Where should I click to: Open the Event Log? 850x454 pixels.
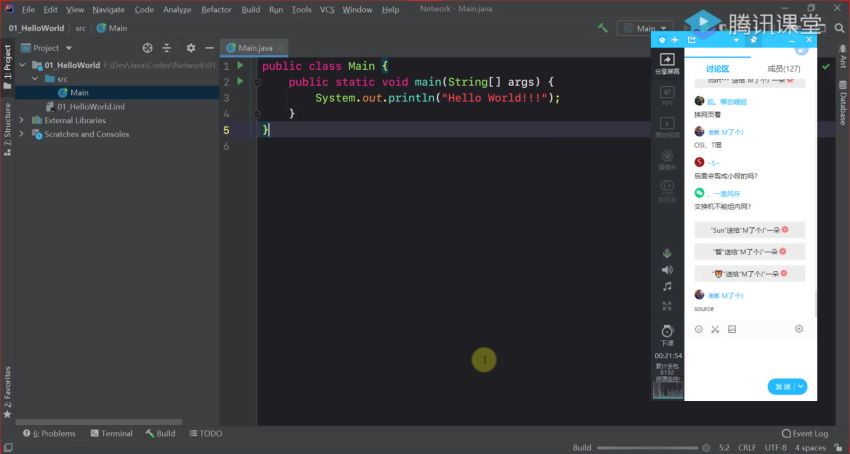pos(805,433)
